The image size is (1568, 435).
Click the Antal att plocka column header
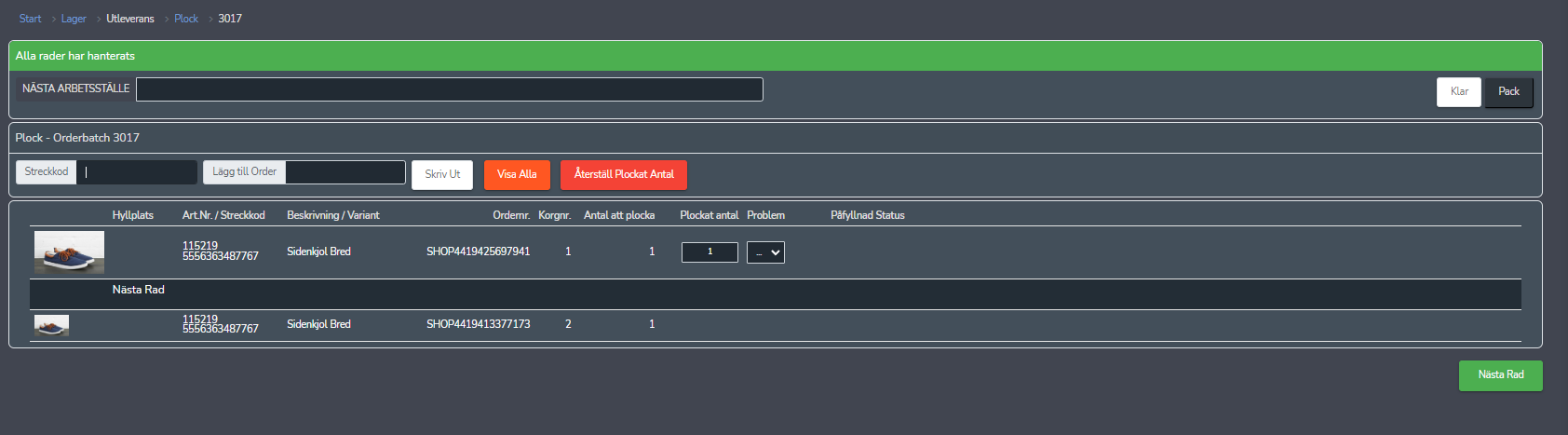click(x=619, y=215)
